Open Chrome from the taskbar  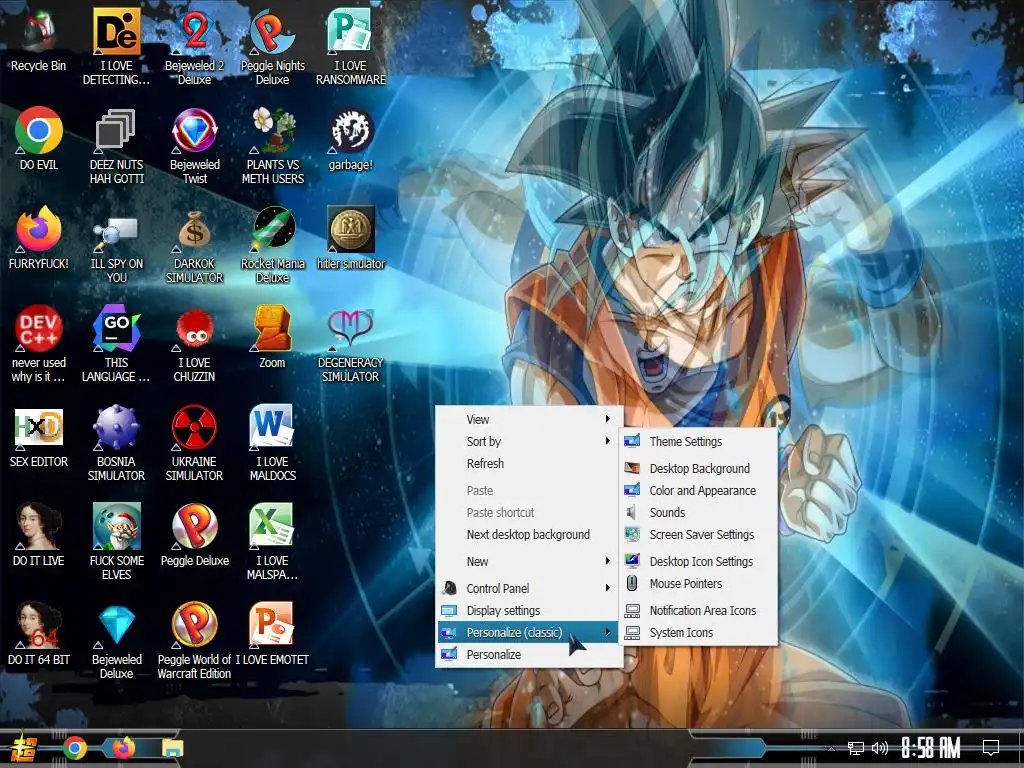75,748
